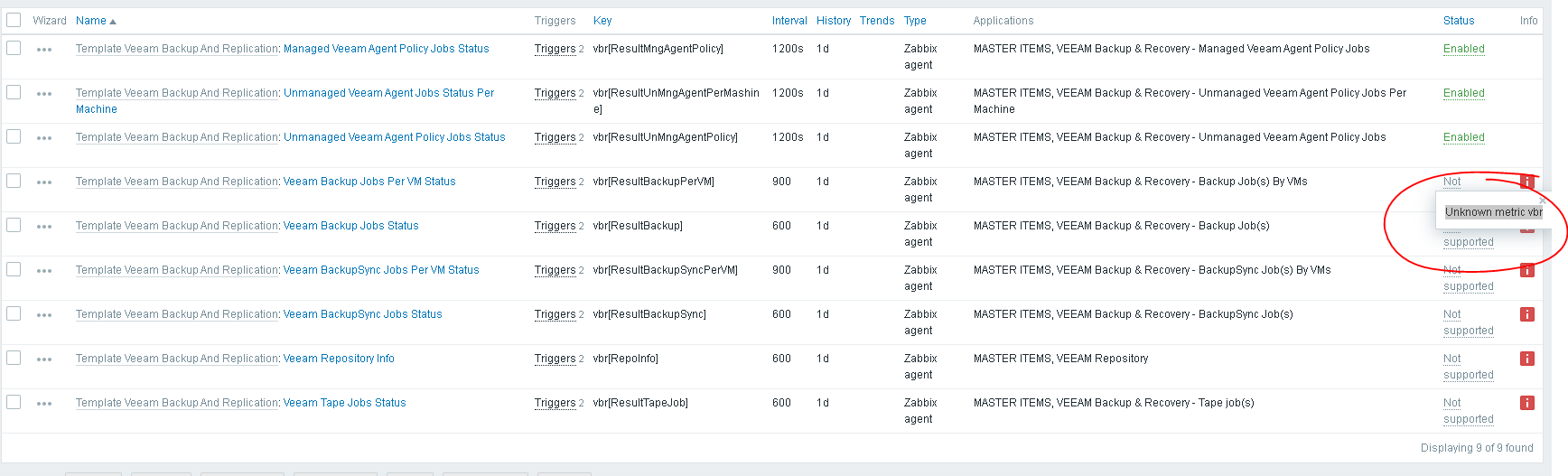Toggle Enabled status of Unmanaged Agent Jobs Per Machine item
The height and width of the screenshot is (476, 1568).
[1464, 93]
